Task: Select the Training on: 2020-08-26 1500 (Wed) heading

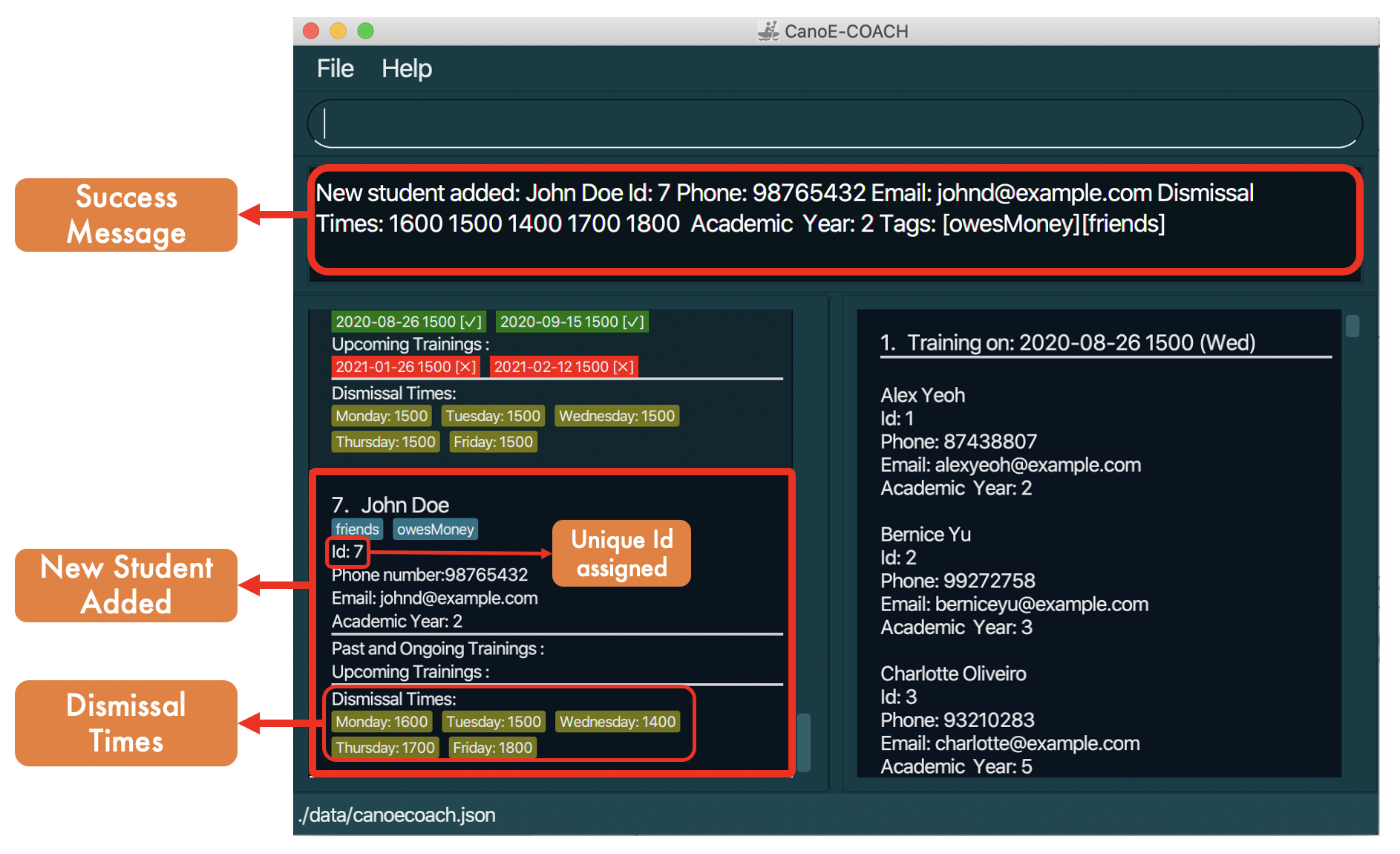Action: point(1068,342)
